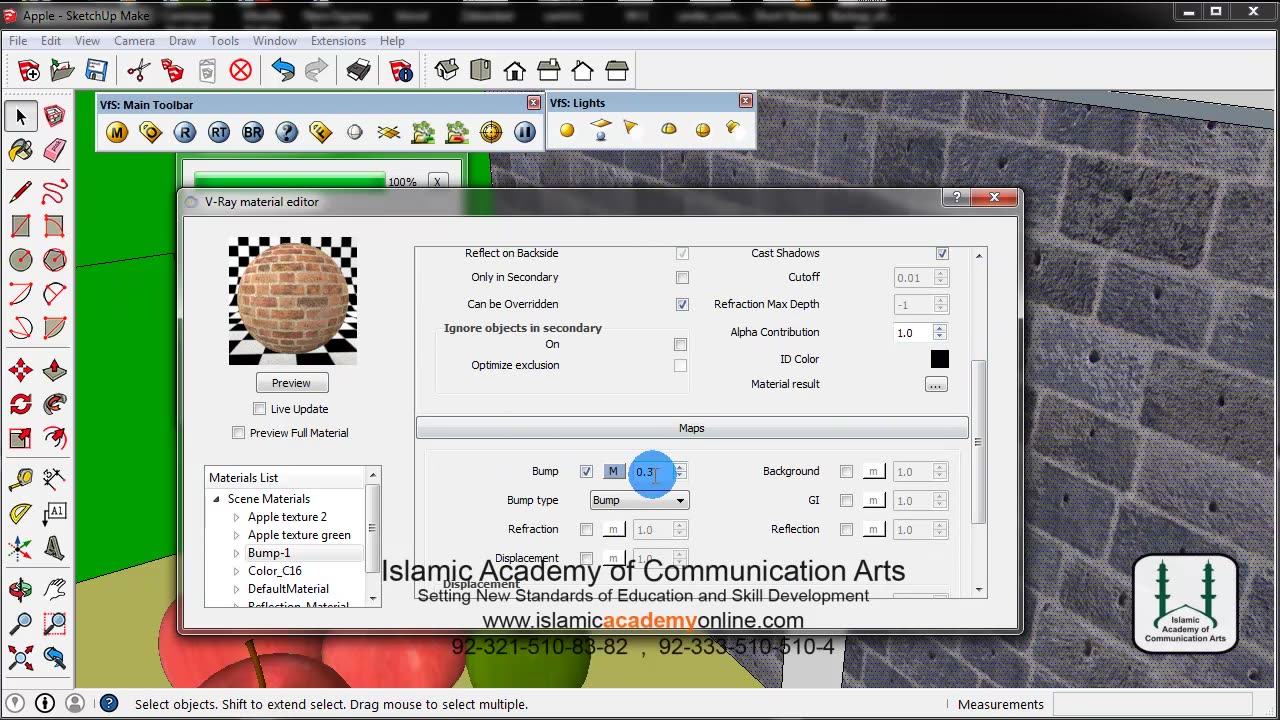Activate the Move tool
Viewport: 1280px width, 720px height.
click(21, 370)
